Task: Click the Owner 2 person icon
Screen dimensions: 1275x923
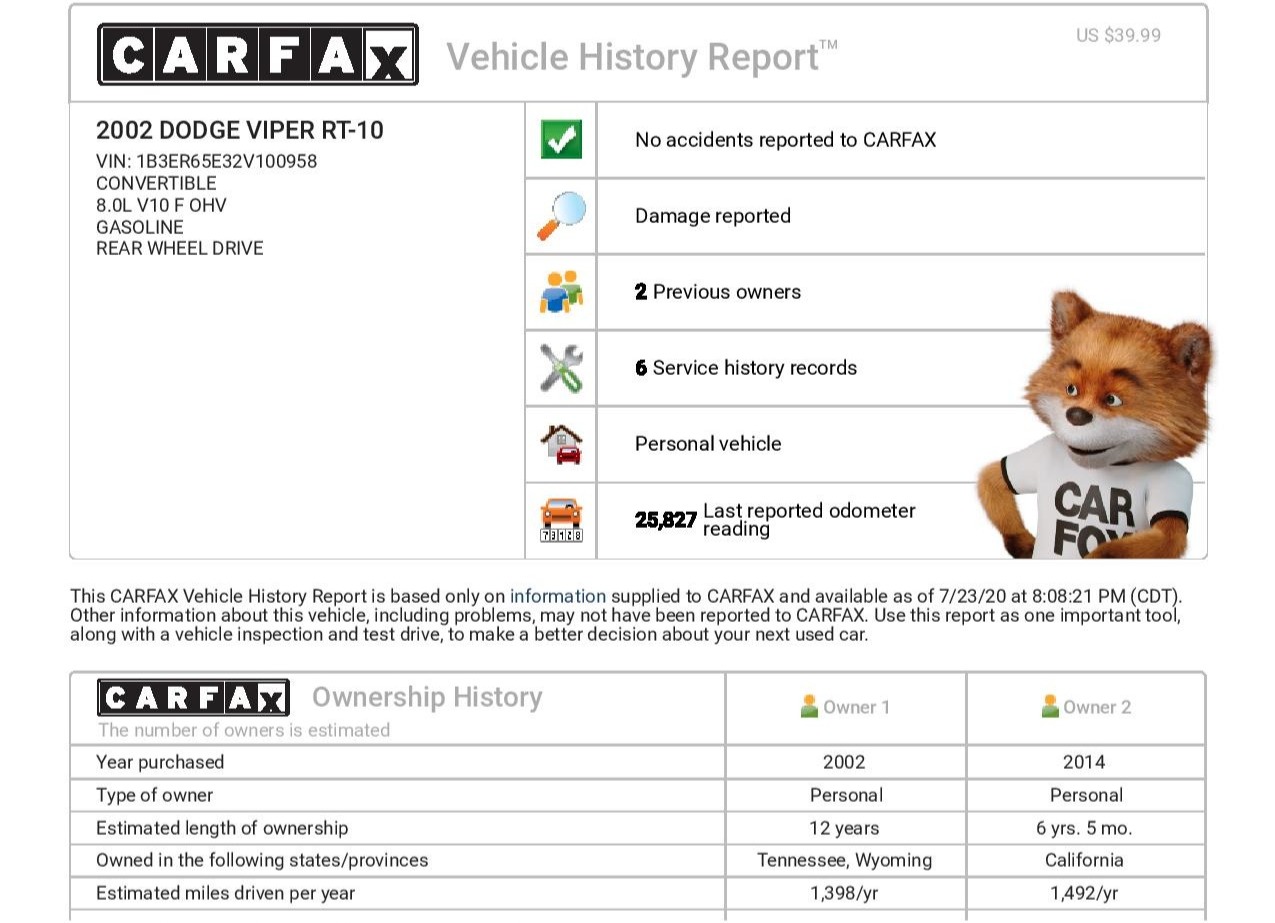Action: point(1050,707)
